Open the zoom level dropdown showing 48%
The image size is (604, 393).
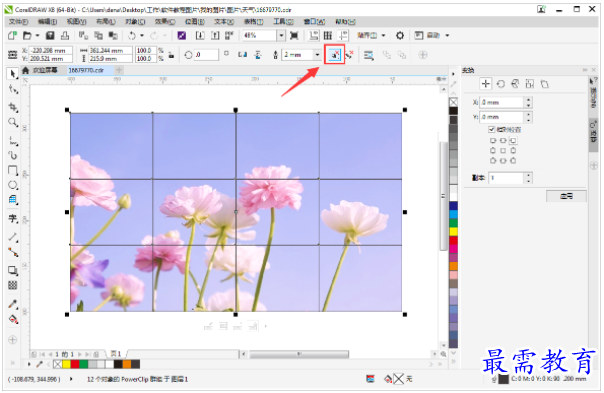pos(281,35)
